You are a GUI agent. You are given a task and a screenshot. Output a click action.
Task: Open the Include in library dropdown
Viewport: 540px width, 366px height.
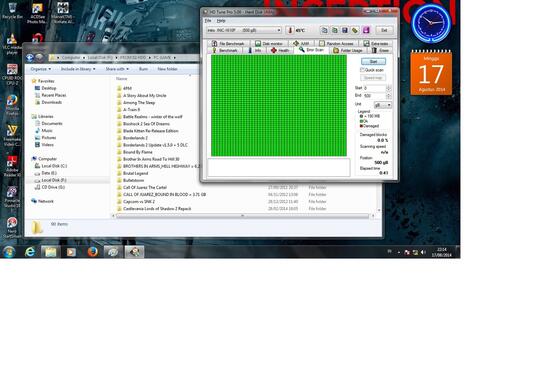(78, 69)
